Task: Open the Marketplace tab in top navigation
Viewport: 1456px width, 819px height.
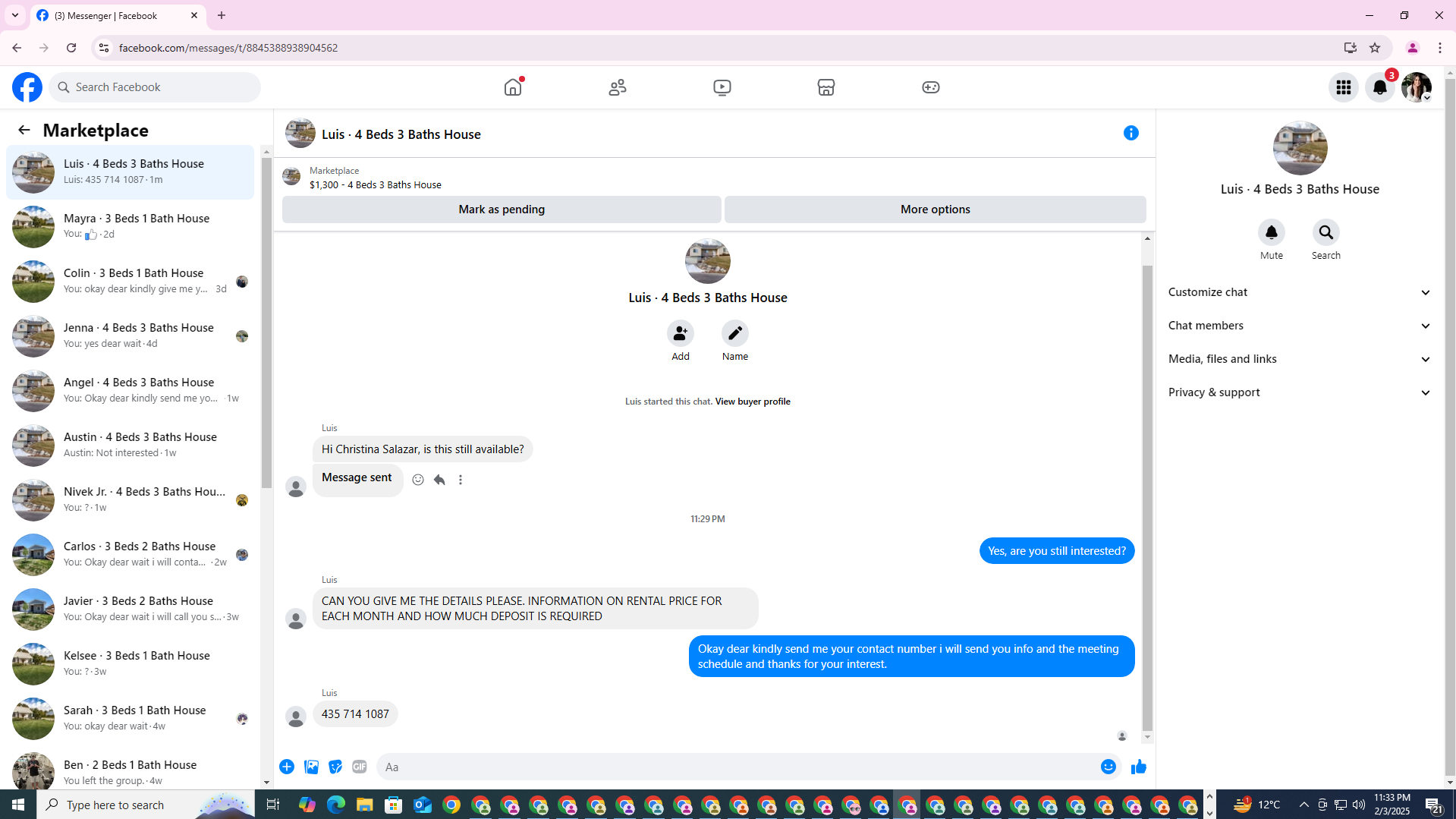Action: pyautogui.click(x=826, y=87)
